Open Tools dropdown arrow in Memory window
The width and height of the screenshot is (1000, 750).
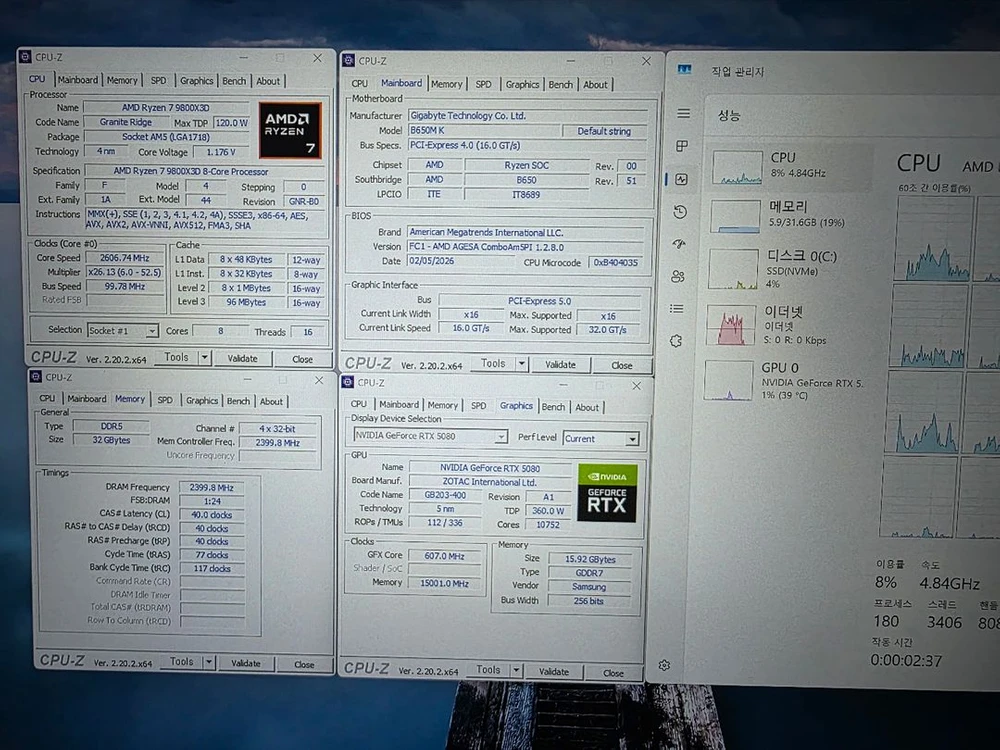tap(209, 663)
